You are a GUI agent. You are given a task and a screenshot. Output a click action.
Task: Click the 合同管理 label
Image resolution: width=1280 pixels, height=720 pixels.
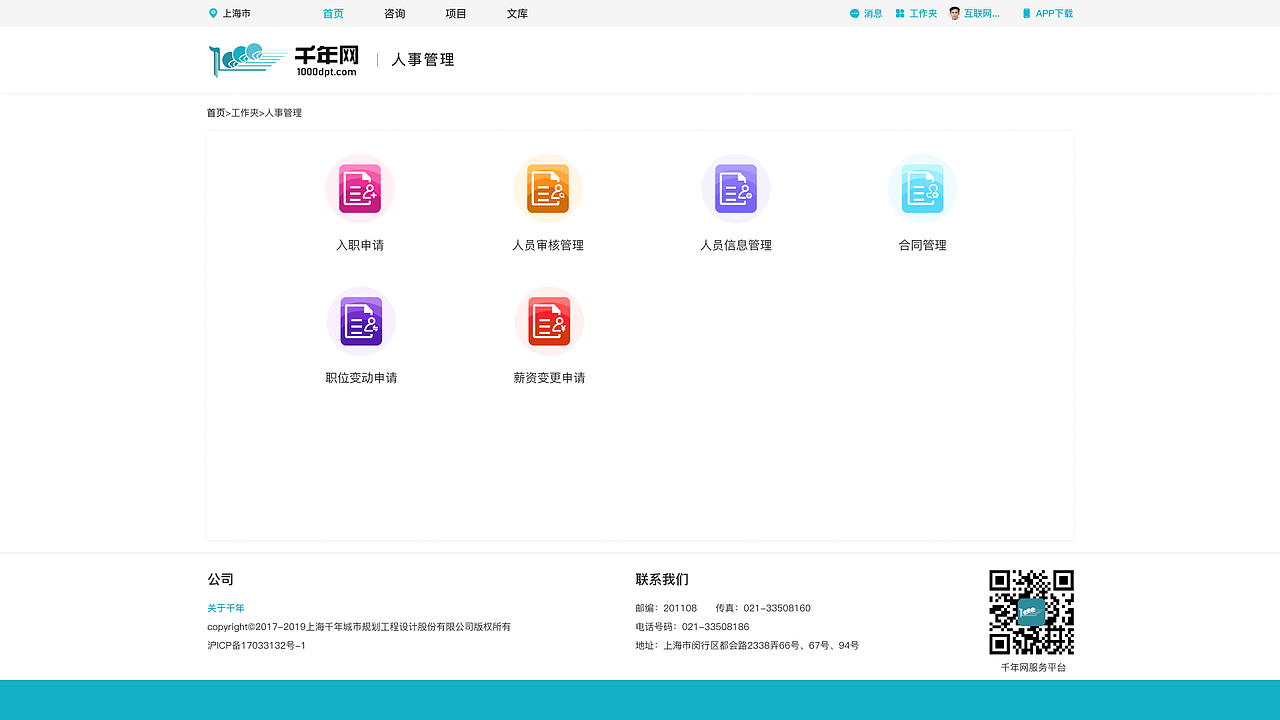[922, 245]
